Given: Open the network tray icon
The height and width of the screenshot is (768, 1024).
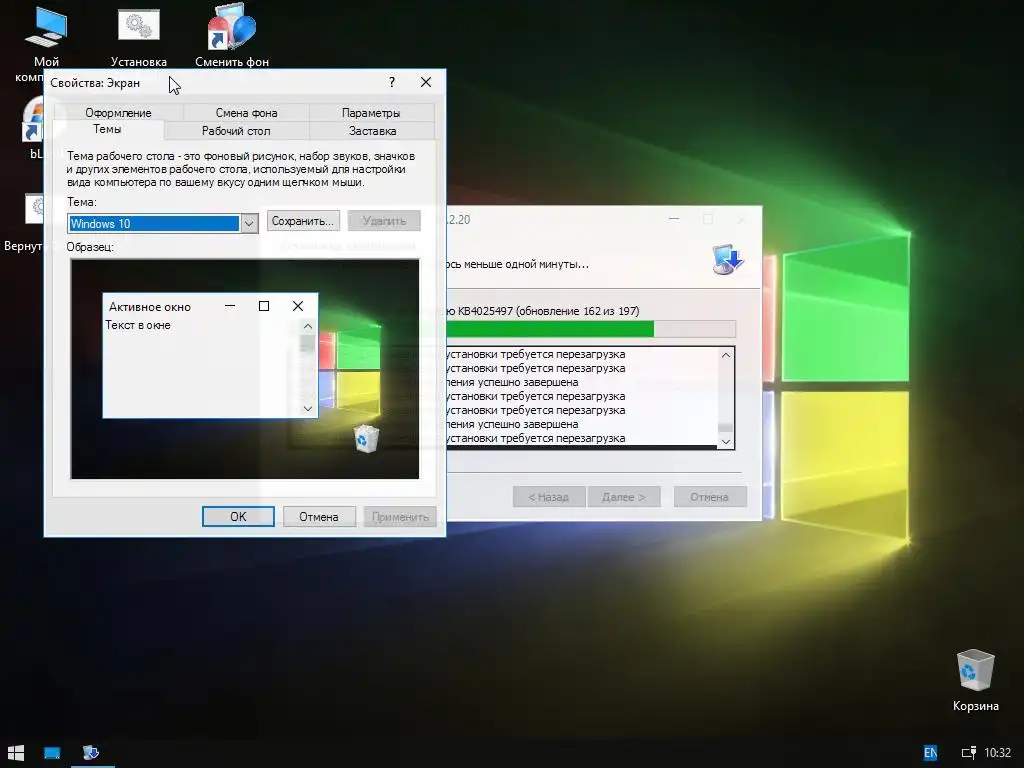Looking at the screenshot, I should tap(968, 752).
